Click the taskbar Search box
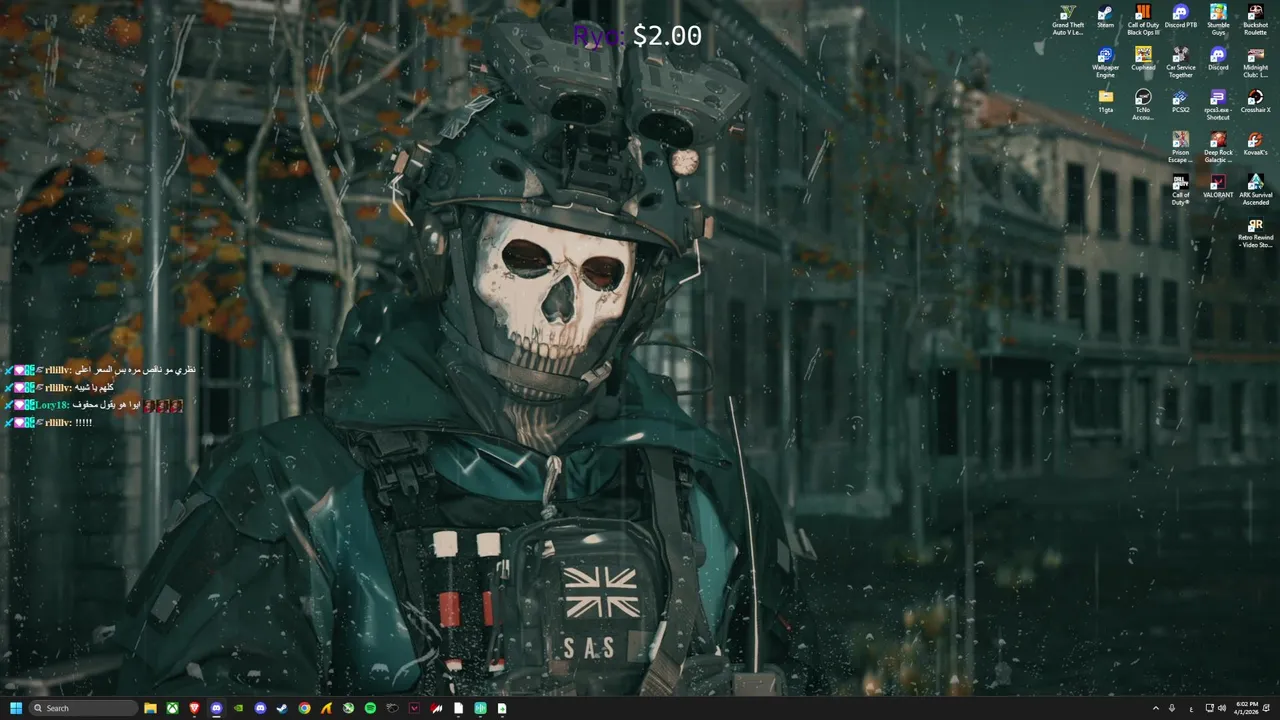1280x720 pixels. click(83, 708)
